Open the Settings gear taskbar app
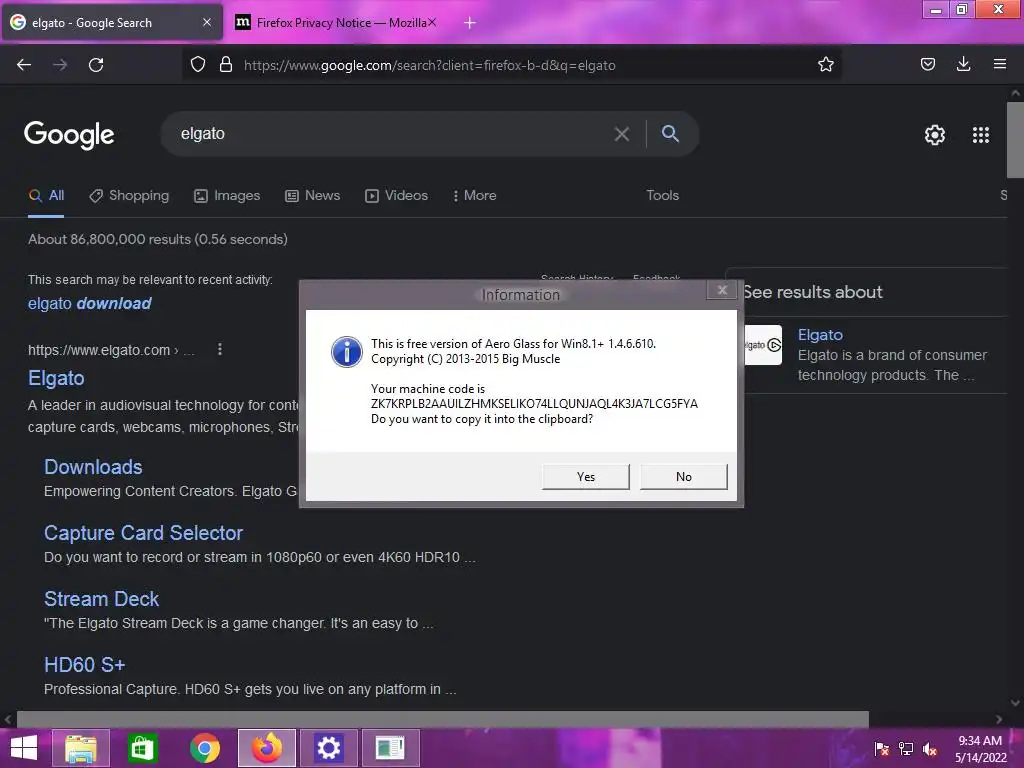1024x768 pixels. [x=328, y=748]
